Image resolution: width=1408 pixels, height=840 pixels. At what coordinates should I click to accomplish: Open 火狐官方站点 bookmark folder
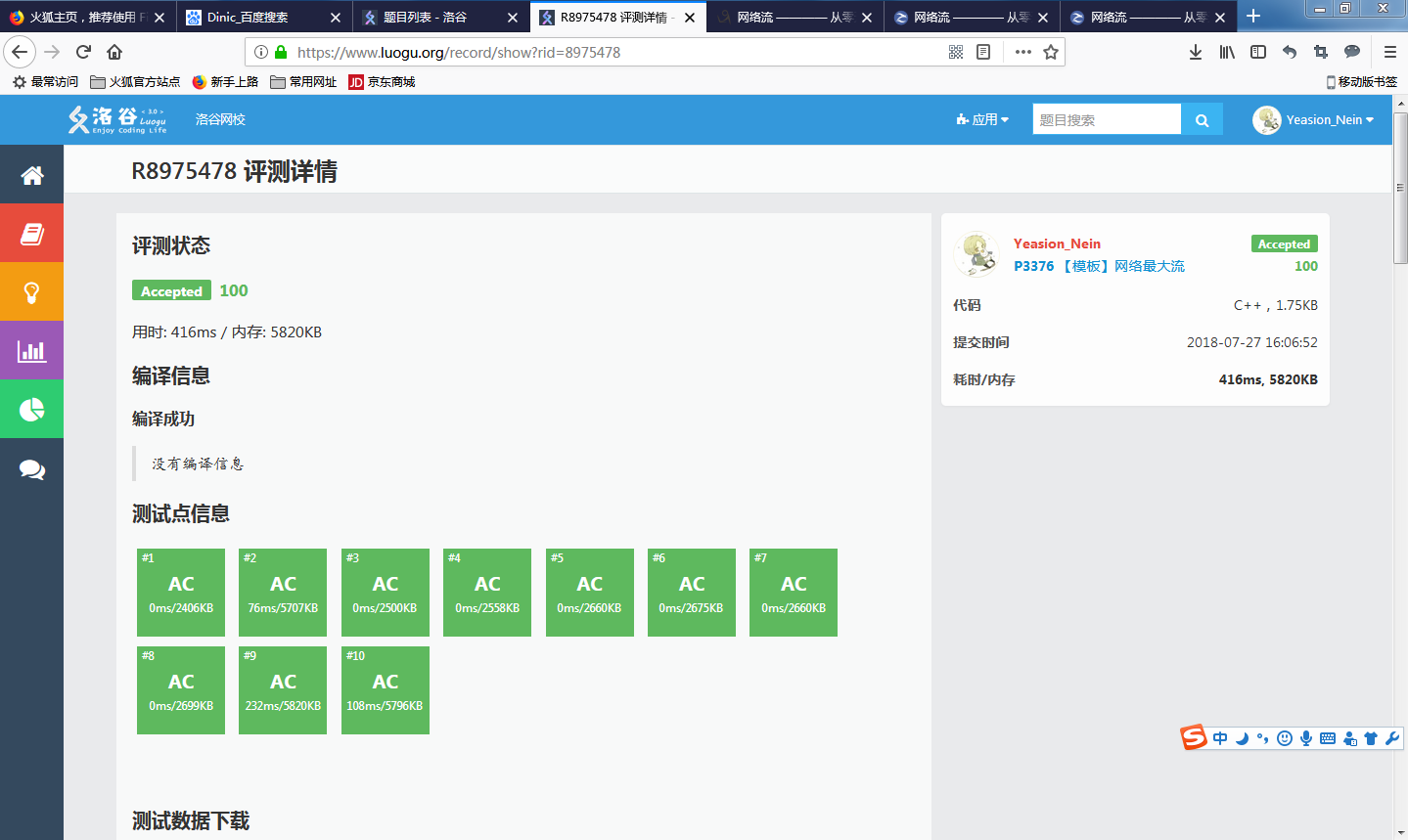(135, 82)
